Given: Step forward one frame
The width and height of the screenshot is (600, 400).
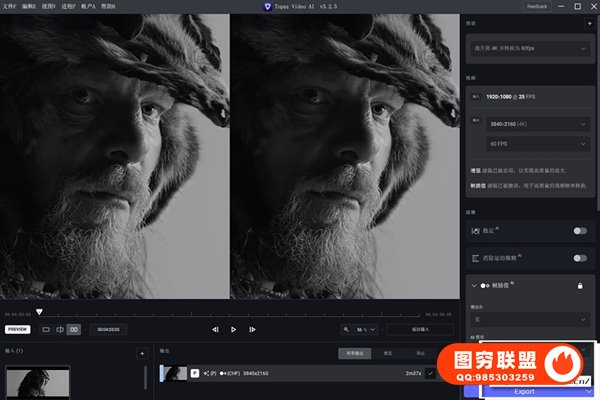Looking at the screenshot, I should tap(252, 329).
